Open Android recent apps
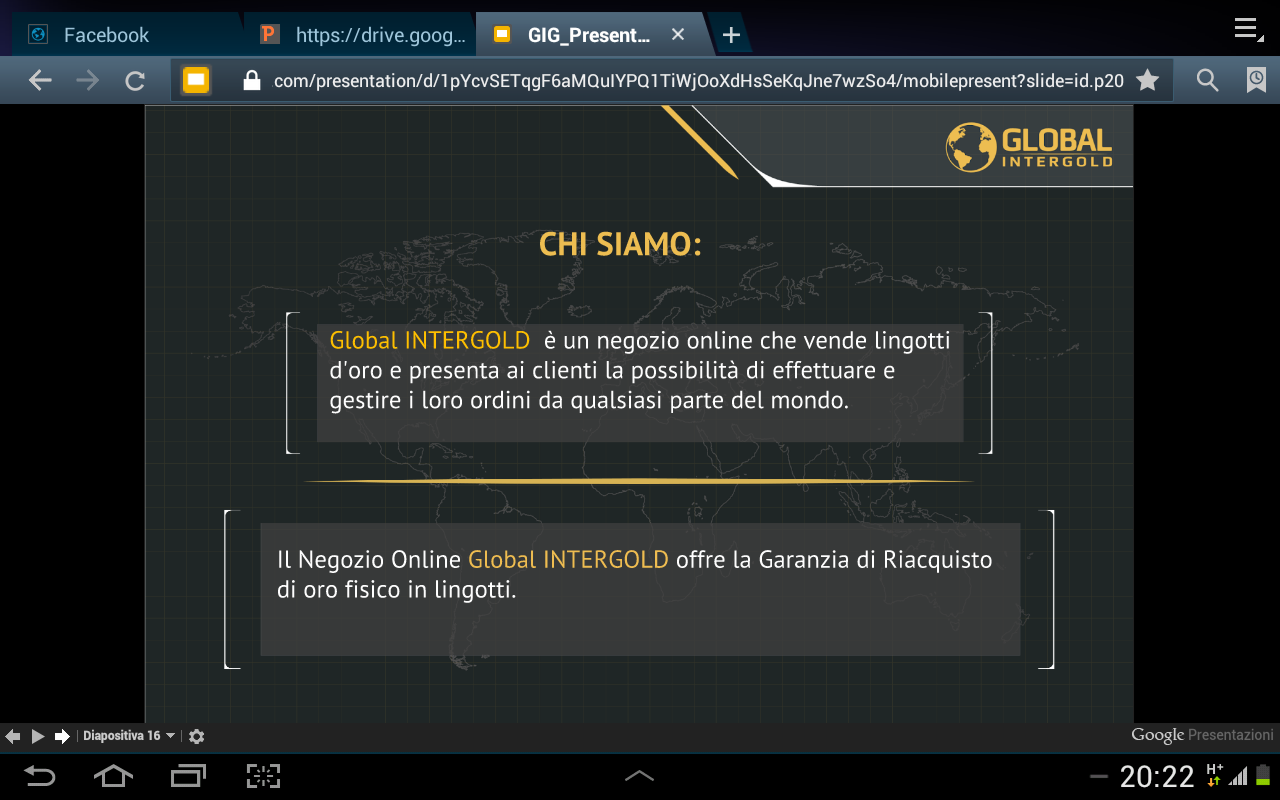 (x=188, y=776)
